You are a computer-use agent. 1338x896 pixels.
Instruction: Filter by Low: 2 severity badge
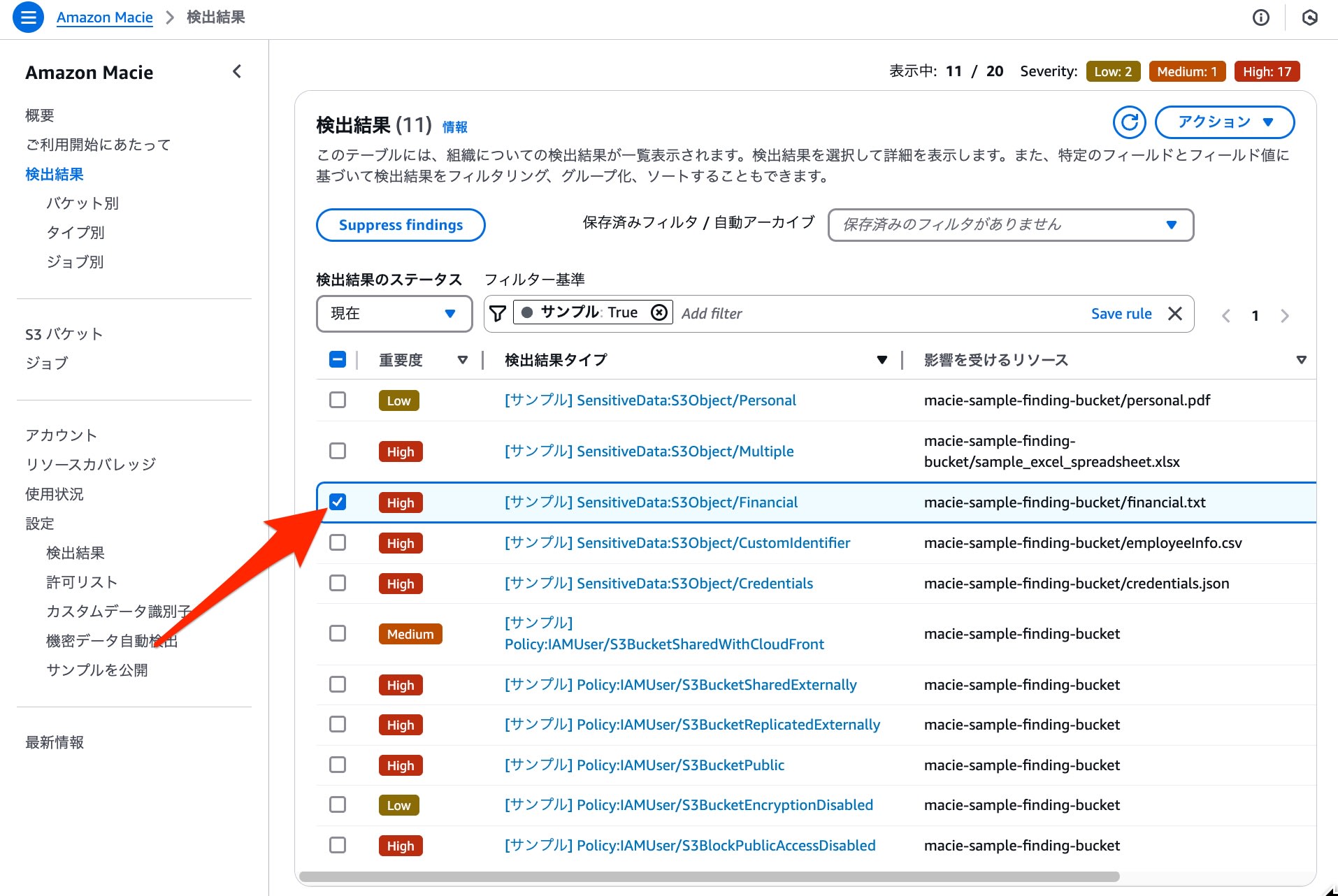click(1113, 71)
